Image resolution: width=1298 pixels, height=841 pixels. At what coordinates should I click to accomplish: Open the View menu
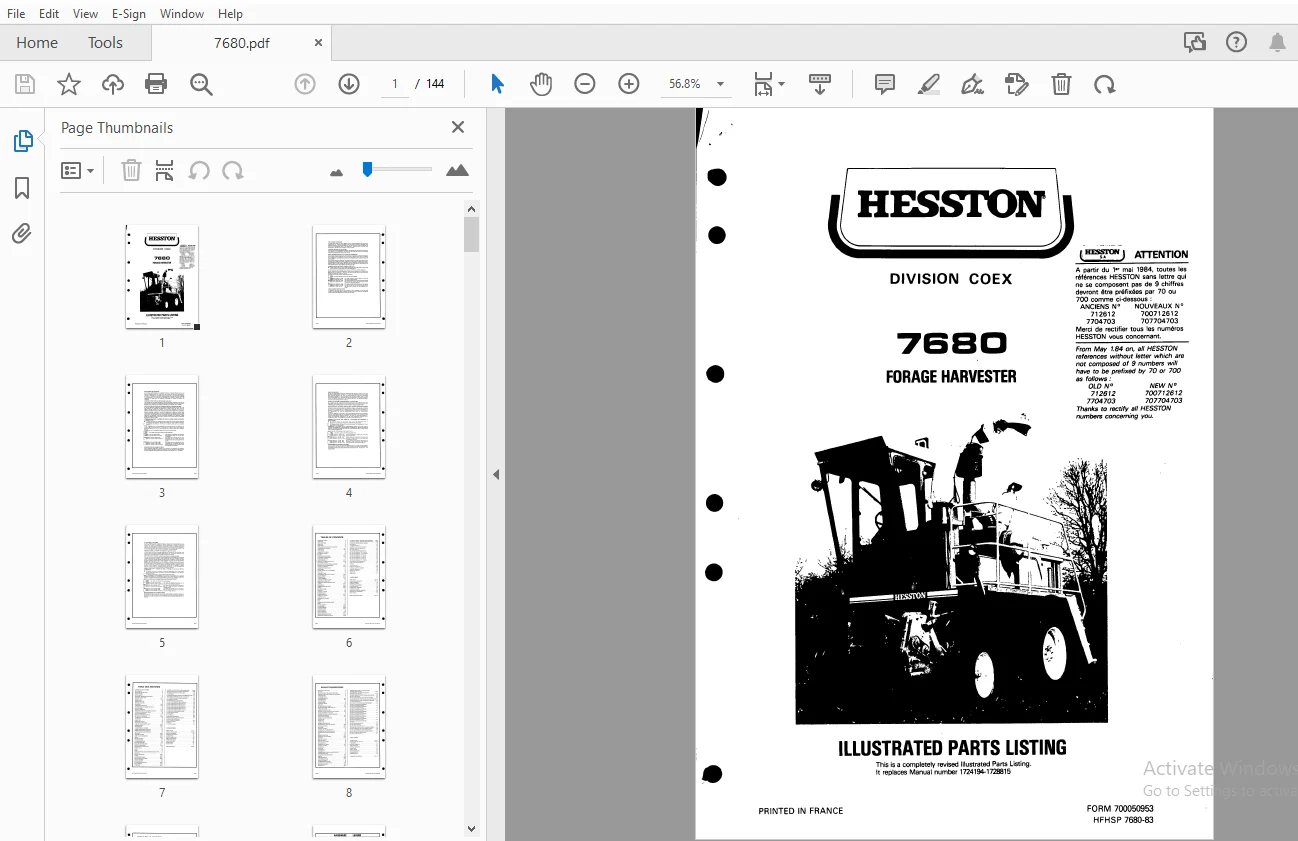(x=86, y=14)
